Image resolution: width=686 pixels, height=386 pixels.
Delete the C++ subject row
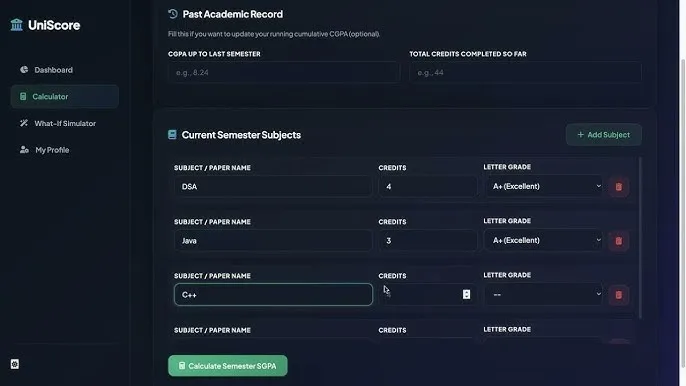619,295
